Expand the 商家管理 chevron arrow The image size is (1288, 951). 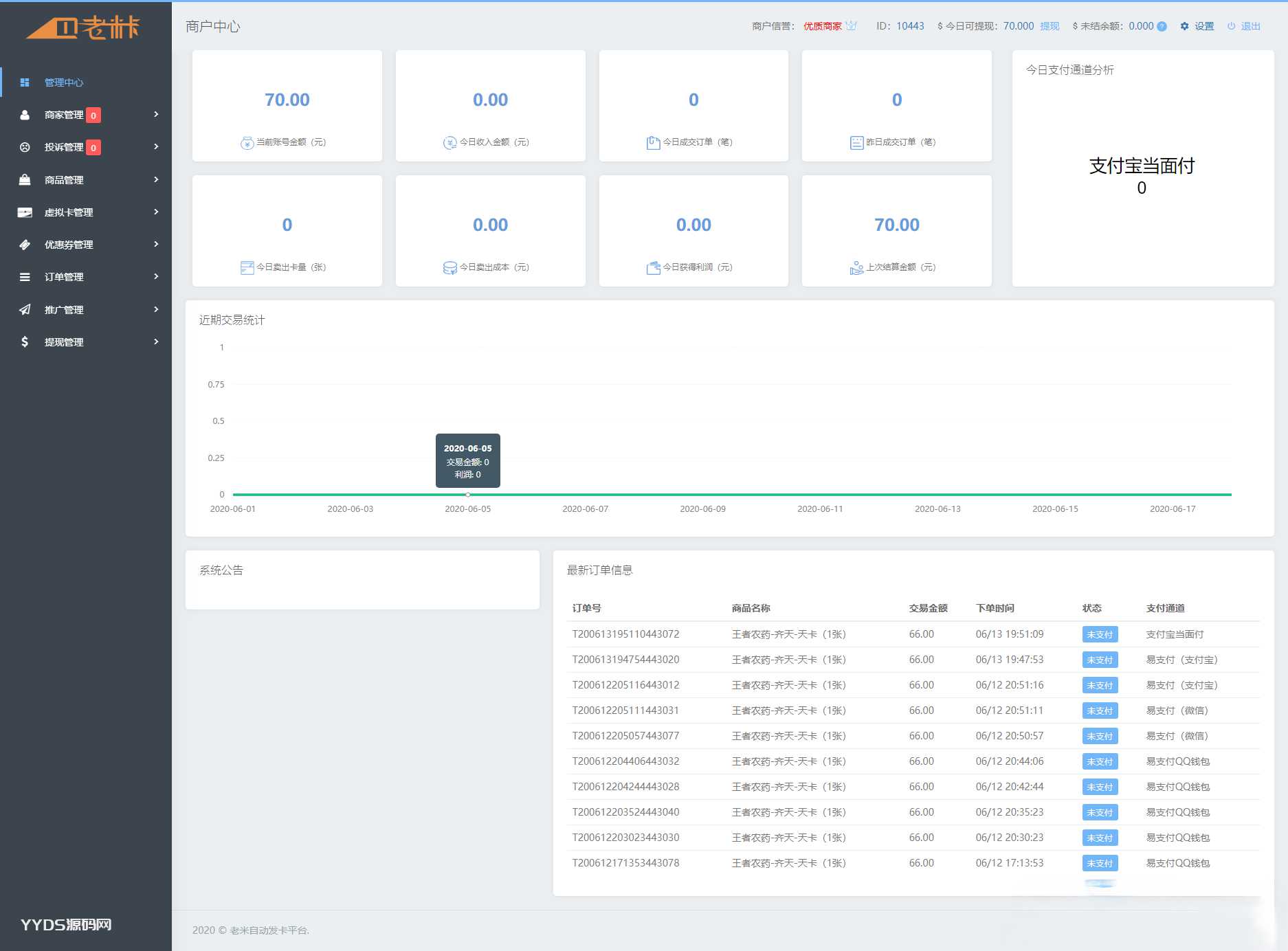click(156, 114)
